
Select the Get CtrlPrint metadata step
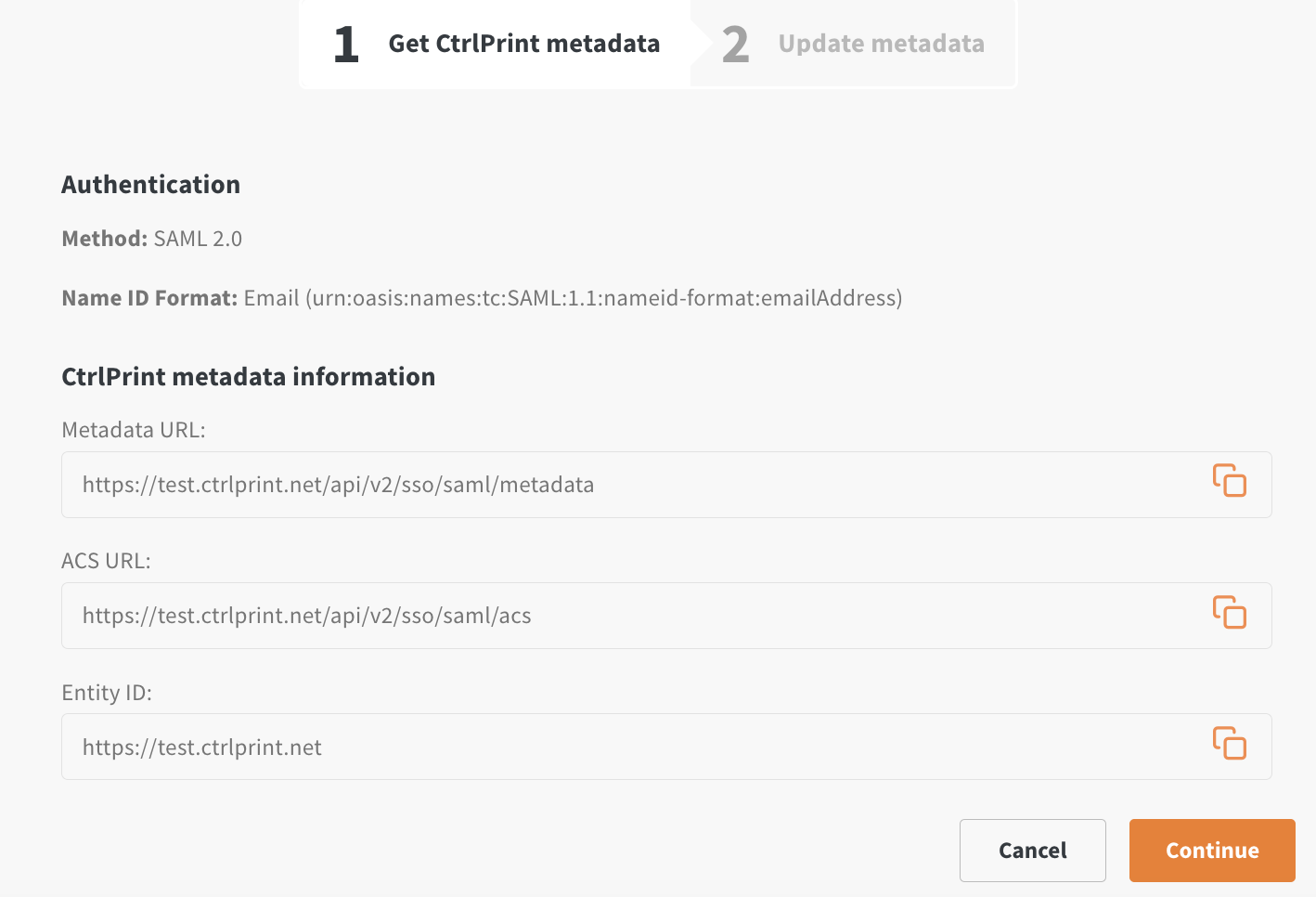tap(495, 44)
